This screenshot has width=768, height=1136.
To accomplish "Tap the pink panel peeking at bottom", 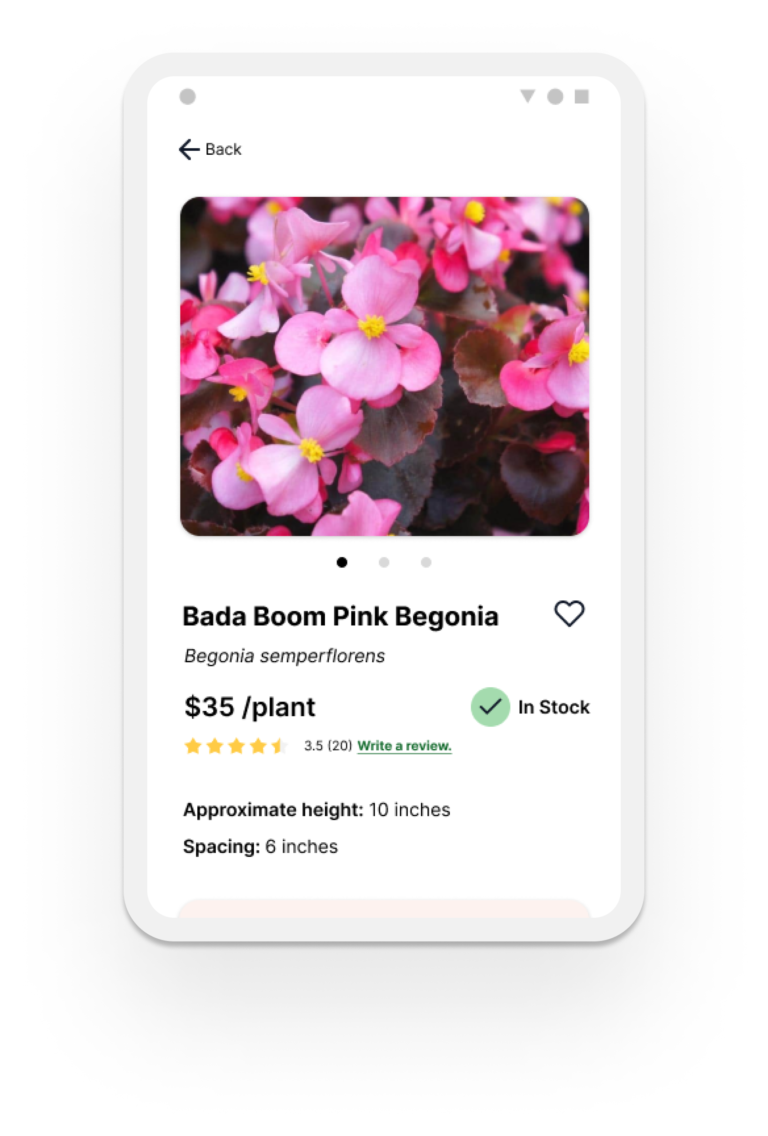I will click(384, 909).
